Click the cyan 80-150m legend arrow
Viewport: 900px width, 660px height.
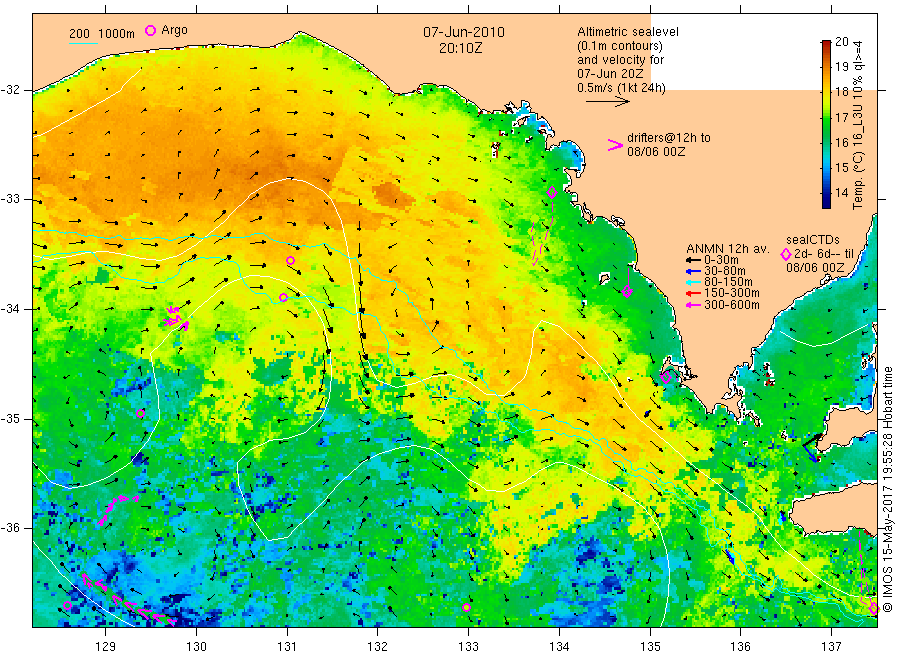pyautogui.click(x=692, y=282)
